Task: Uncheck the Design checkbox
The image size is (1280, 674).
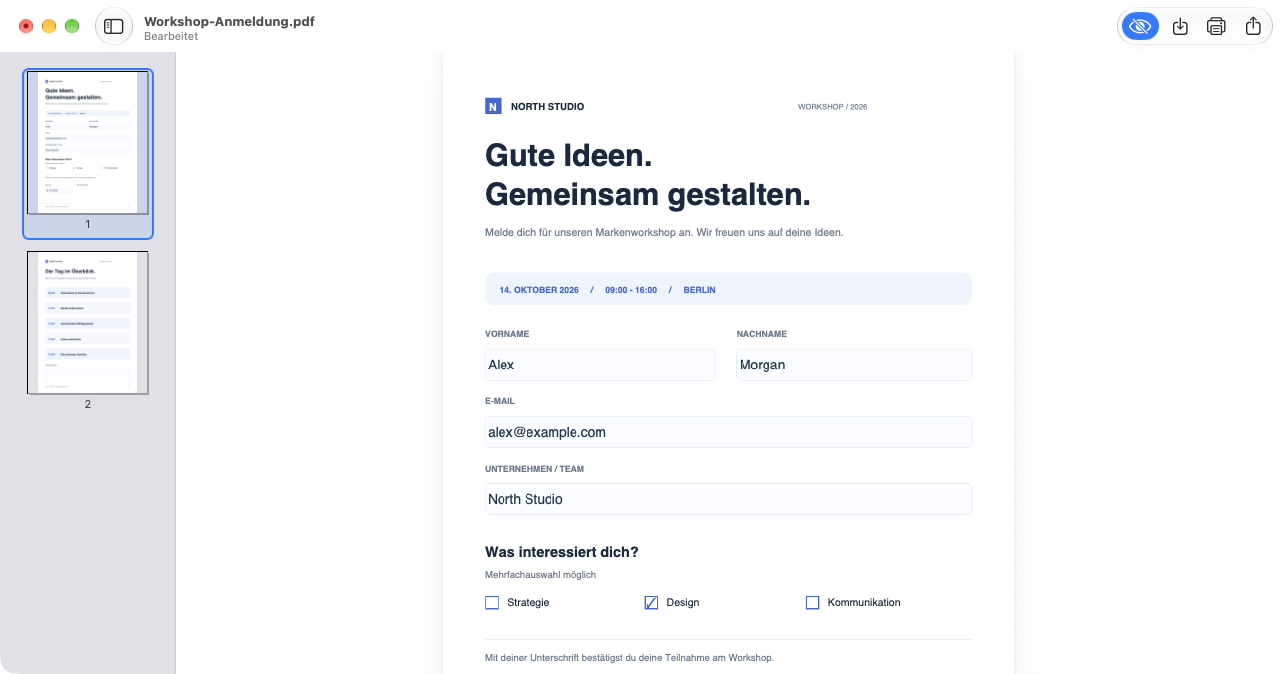Action: (x=651, y=603)
